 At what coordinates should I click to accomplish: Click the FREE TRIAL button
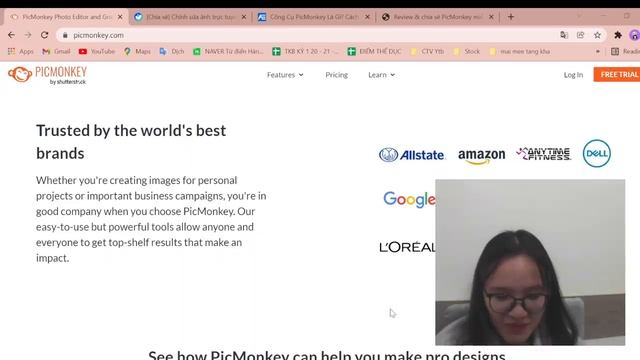(617, 75)
